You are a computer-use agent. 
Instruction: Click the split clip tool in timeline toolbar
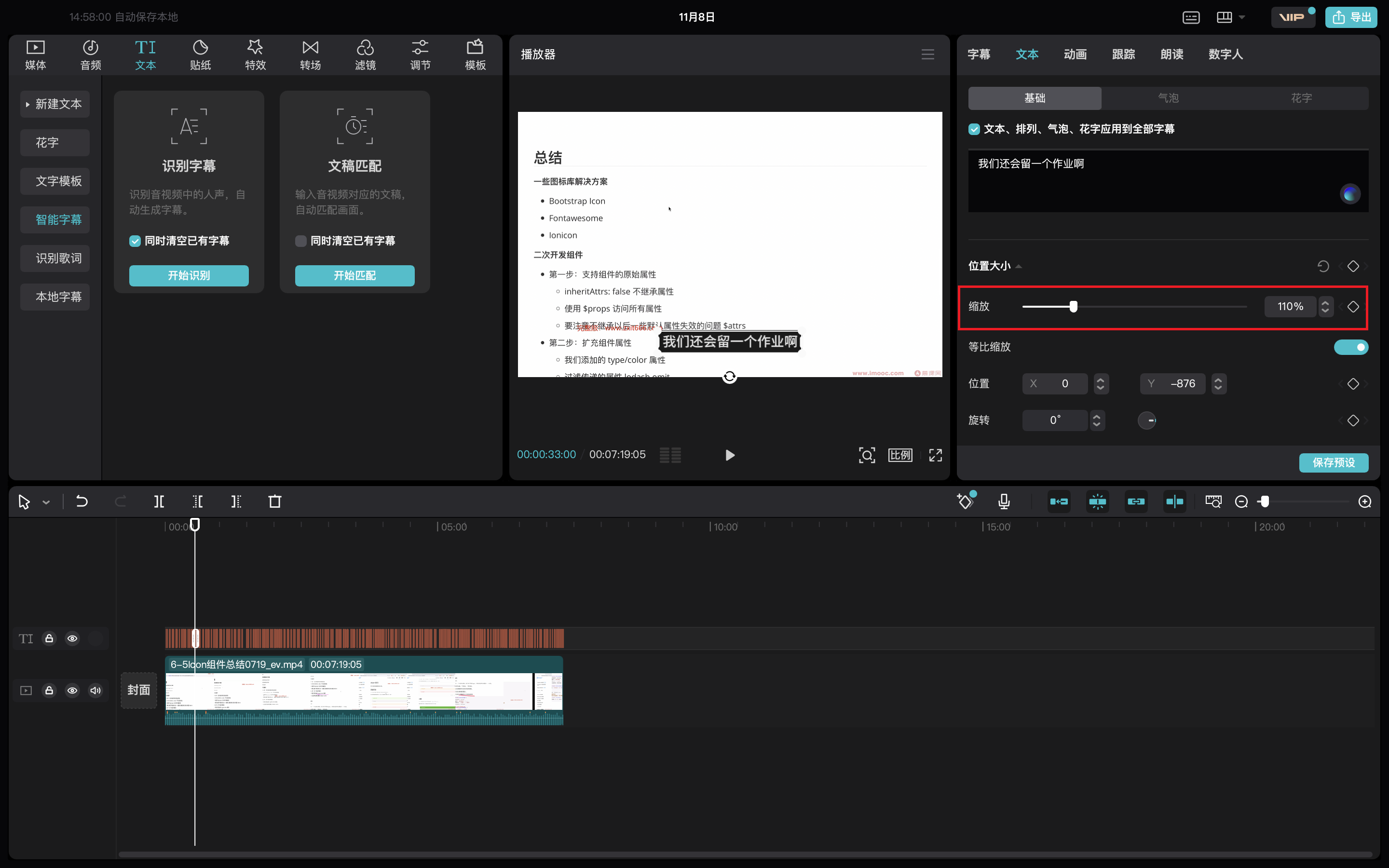pos(159,502)
